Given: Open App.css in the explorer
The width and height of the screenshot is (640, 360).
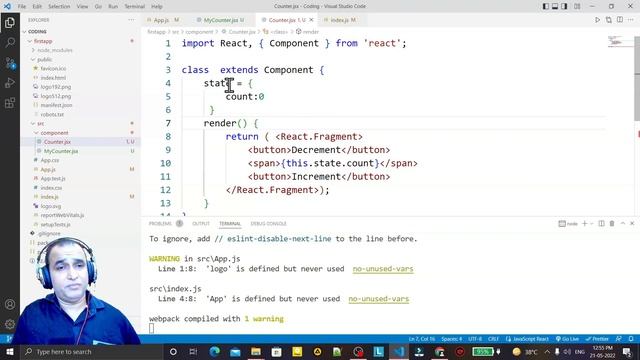Looking at the screenshot, I should point(49,160).
